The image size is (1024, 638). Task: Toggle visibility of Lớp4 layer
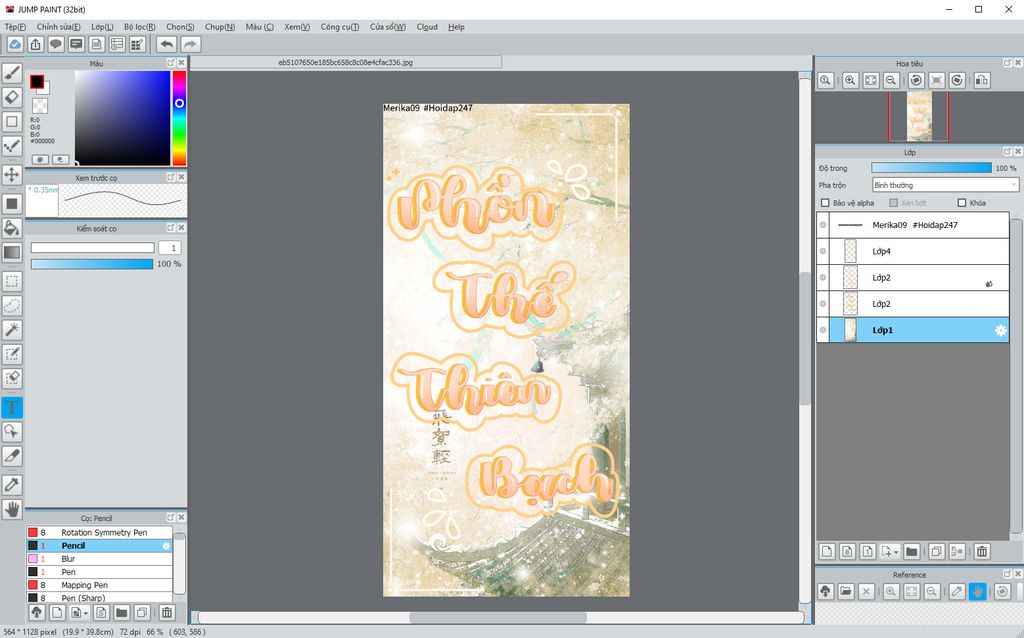point(823,251)
